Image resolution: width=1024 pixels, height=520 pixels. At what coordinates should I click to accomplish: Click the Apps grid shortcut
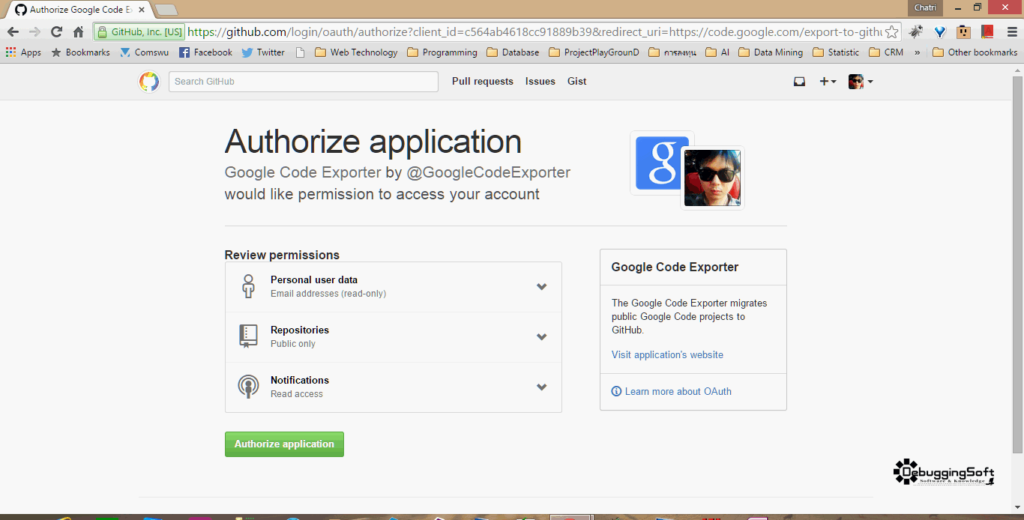pyautogui.click(x=23, y=52)
